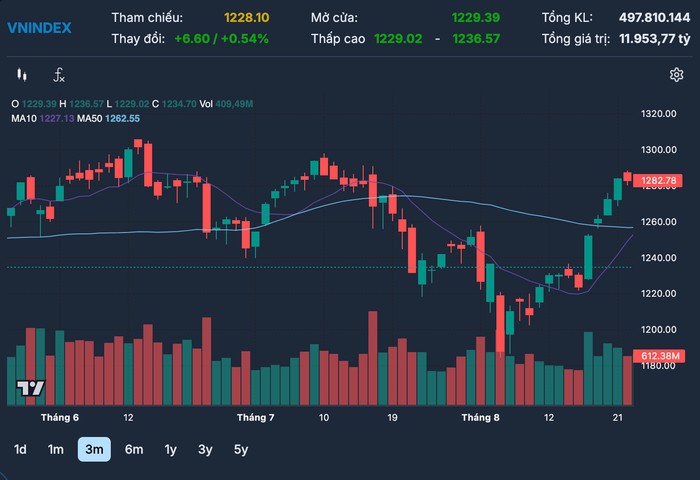Select the 1d time range
700x480 pixels.
[20, 449]
